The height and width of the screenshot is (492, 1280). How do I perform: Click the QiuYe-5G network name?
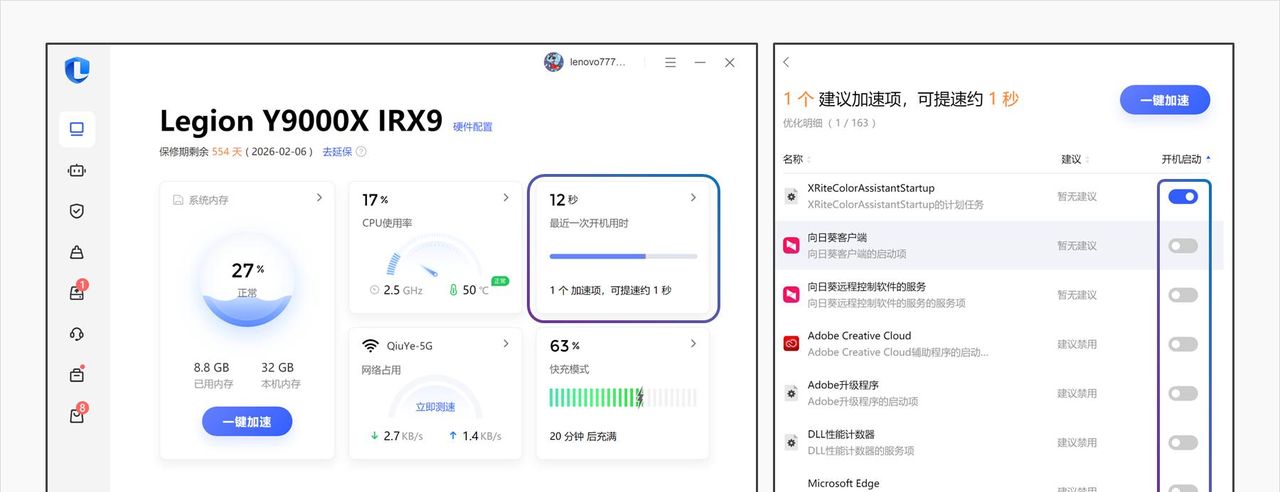410,346
